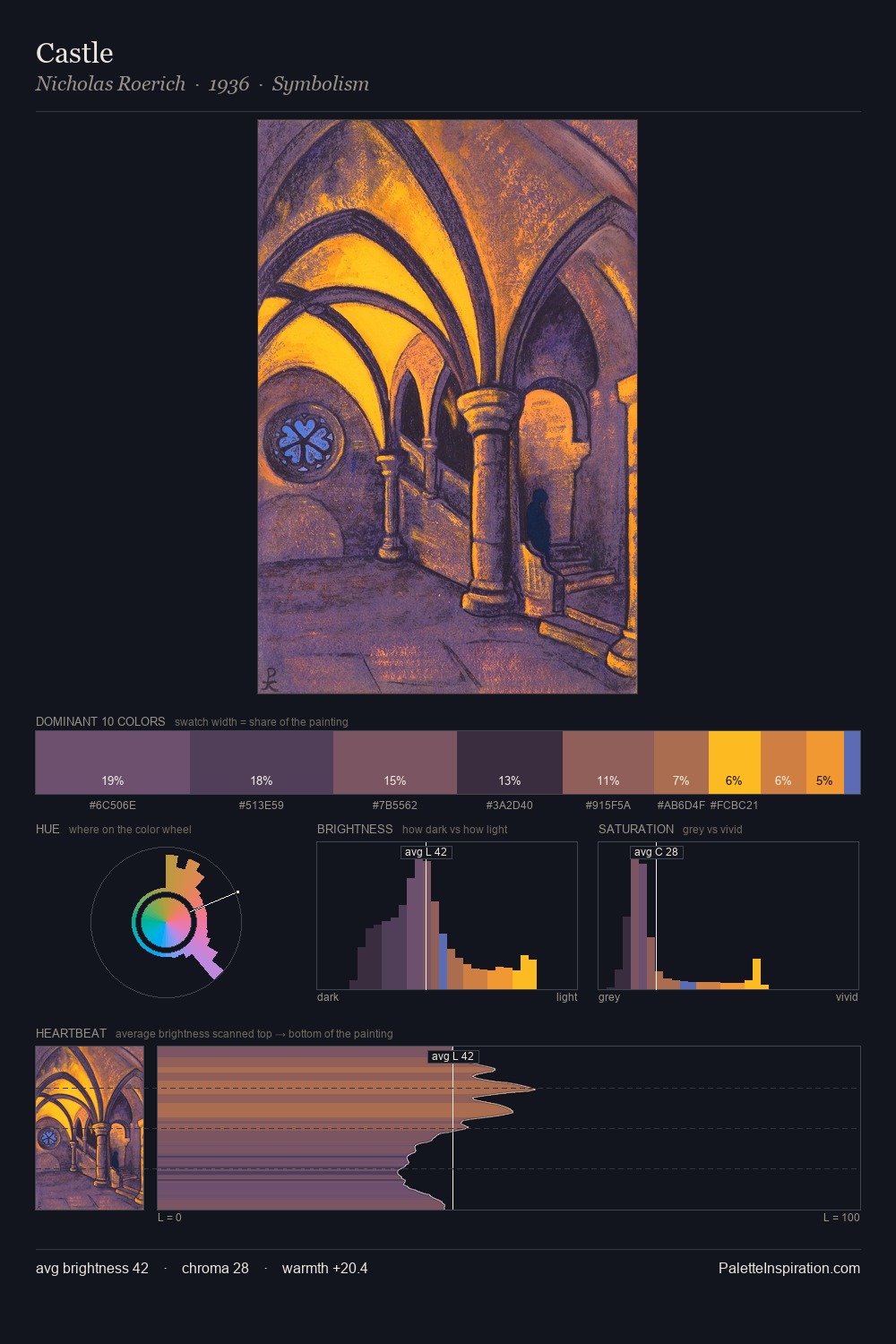Click hex code #6C506E text
Viewport: 896px width, 1344px height.
(x=113, y=805)
